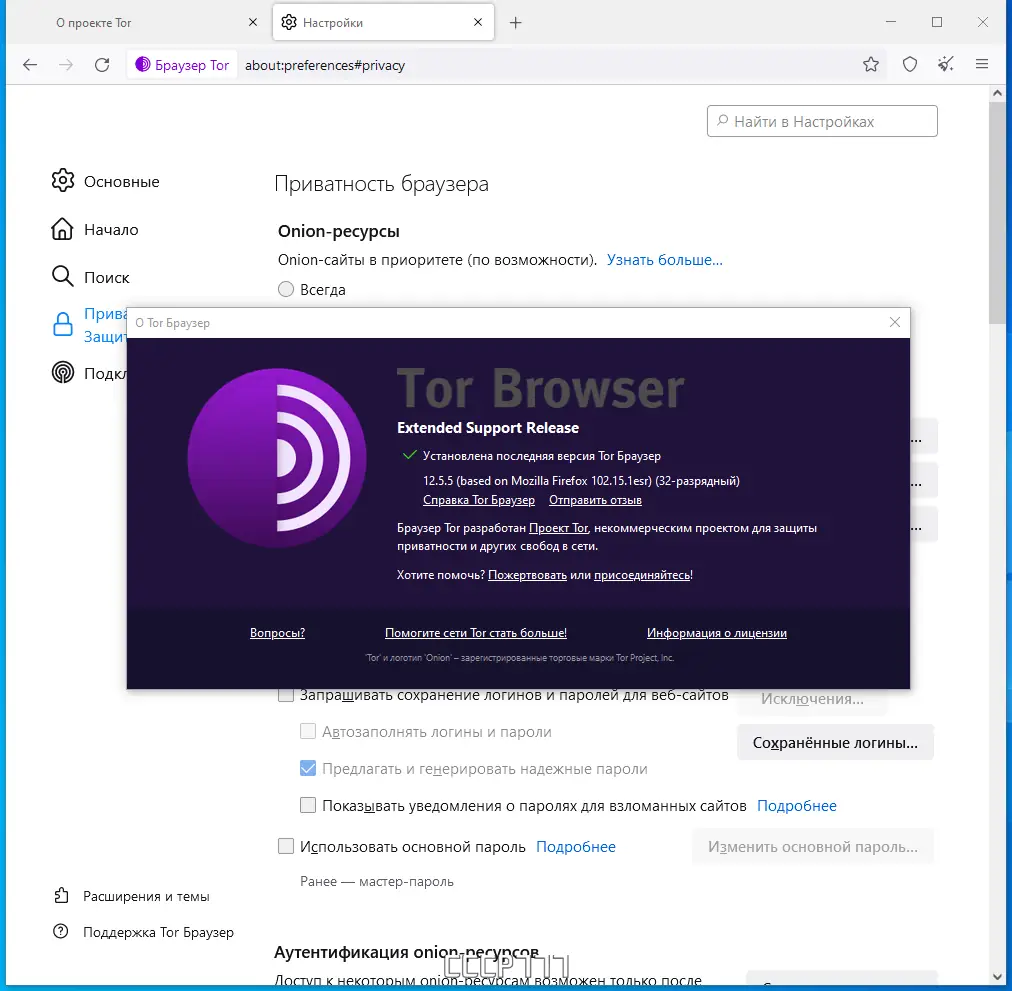Click Изменить основной пароль… button
The image size is (1012, 991).
pyautogui.click(x=813, y=846)
